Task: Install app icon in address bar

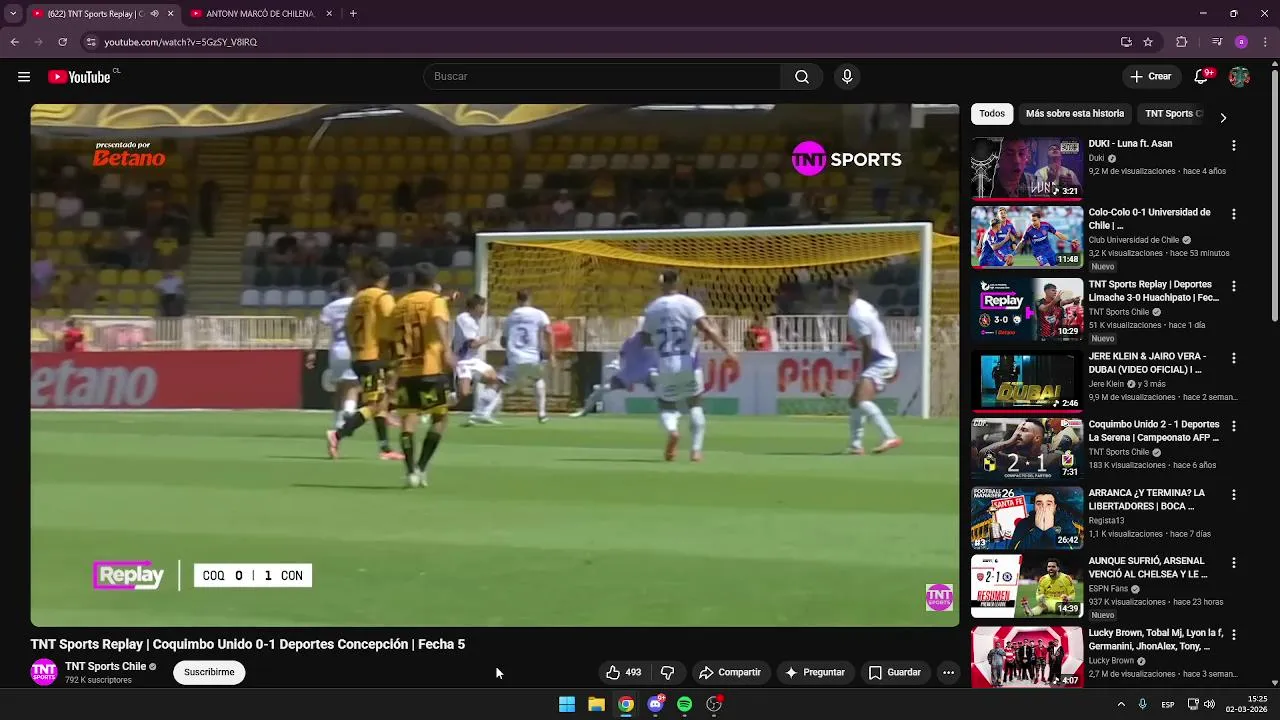Action: point(1126,42)
